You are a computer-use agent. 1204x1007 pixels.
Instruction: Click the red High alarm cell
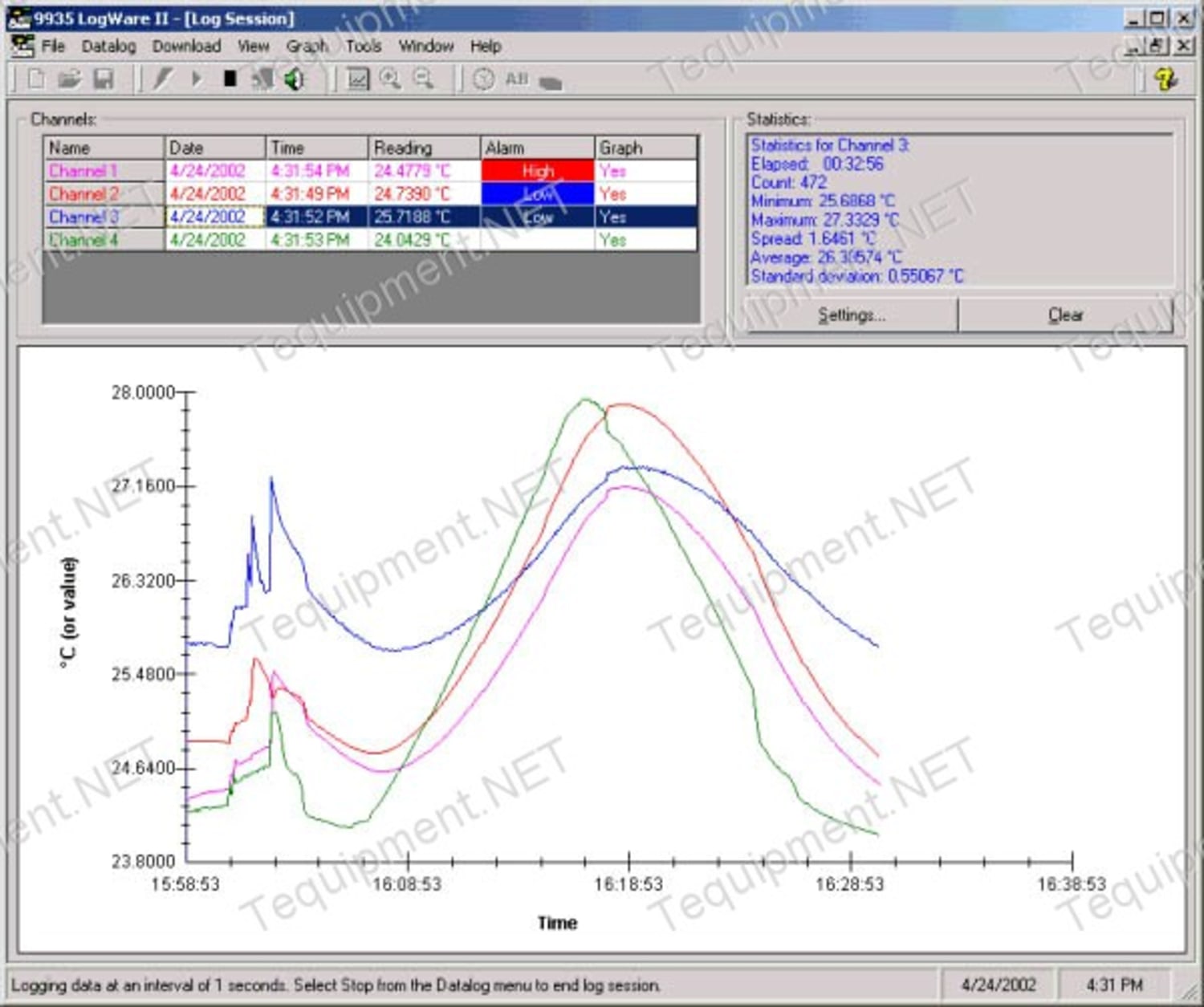(x=538, y=171)
